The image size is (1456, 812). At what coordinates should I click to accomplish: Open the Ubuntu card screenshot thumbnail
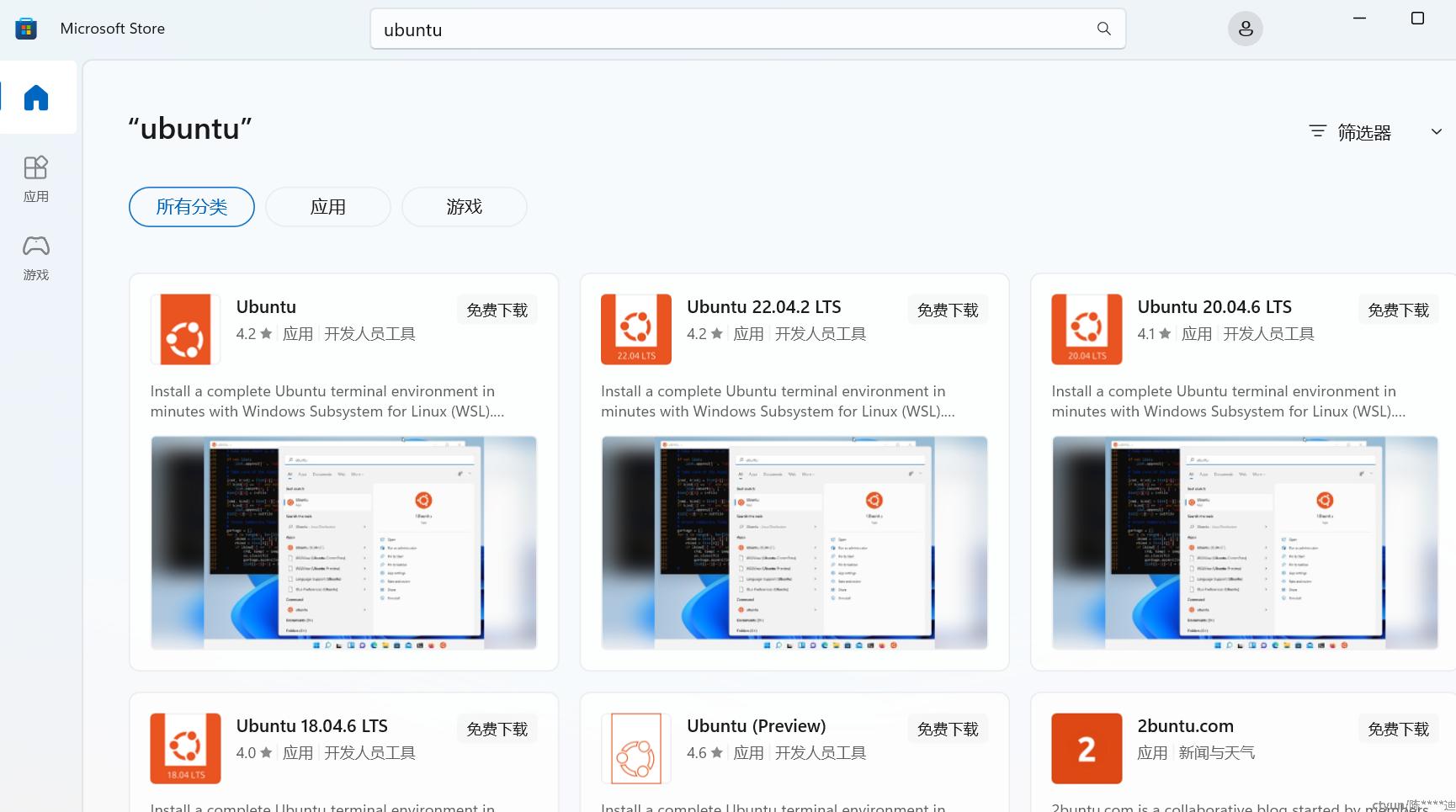coord(343,543)
